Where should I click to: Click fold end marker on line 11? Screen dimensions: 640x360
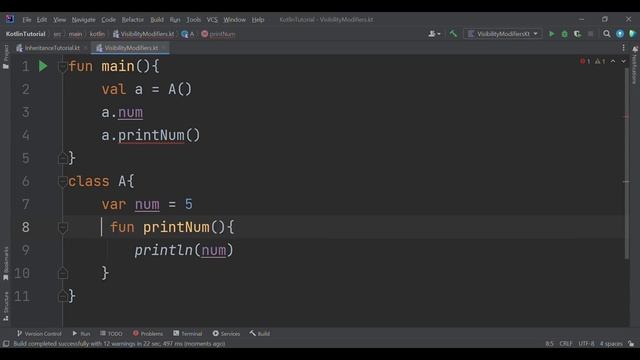point(62,296)
